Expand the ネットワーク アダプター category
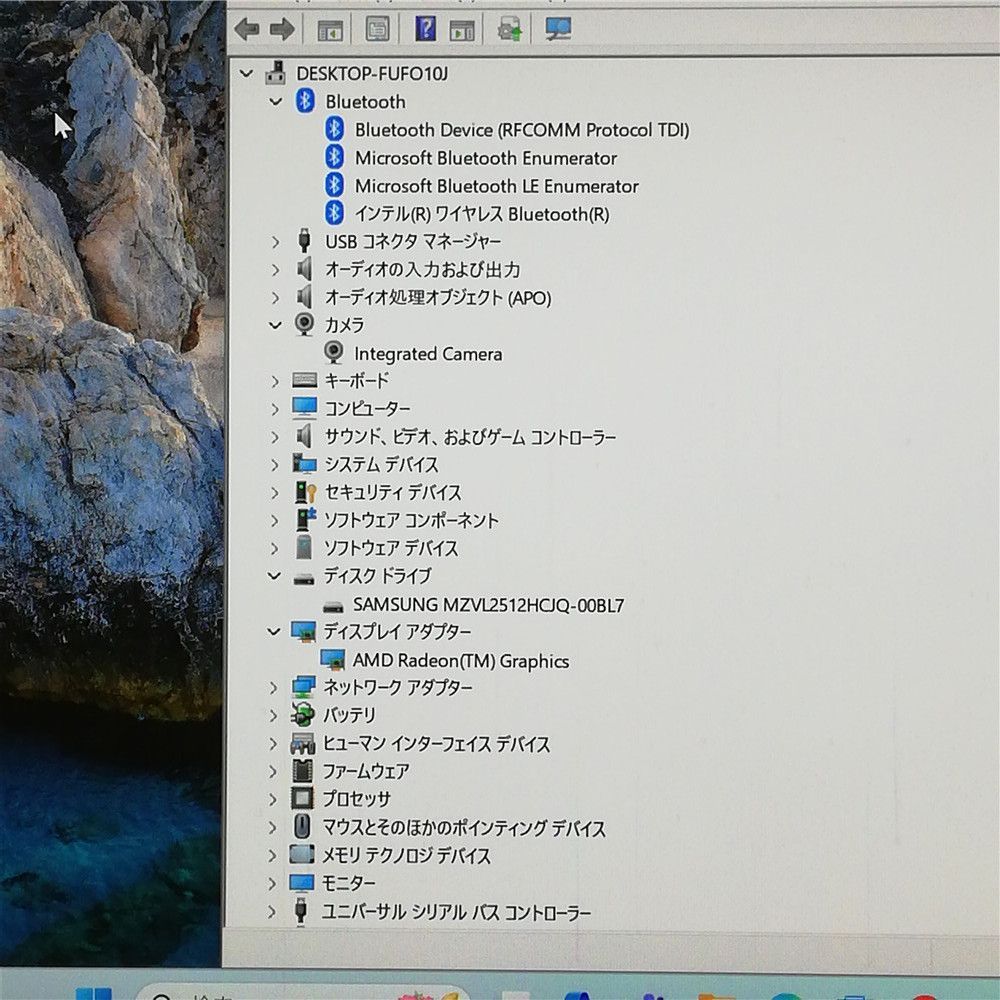 pos(275,688)
